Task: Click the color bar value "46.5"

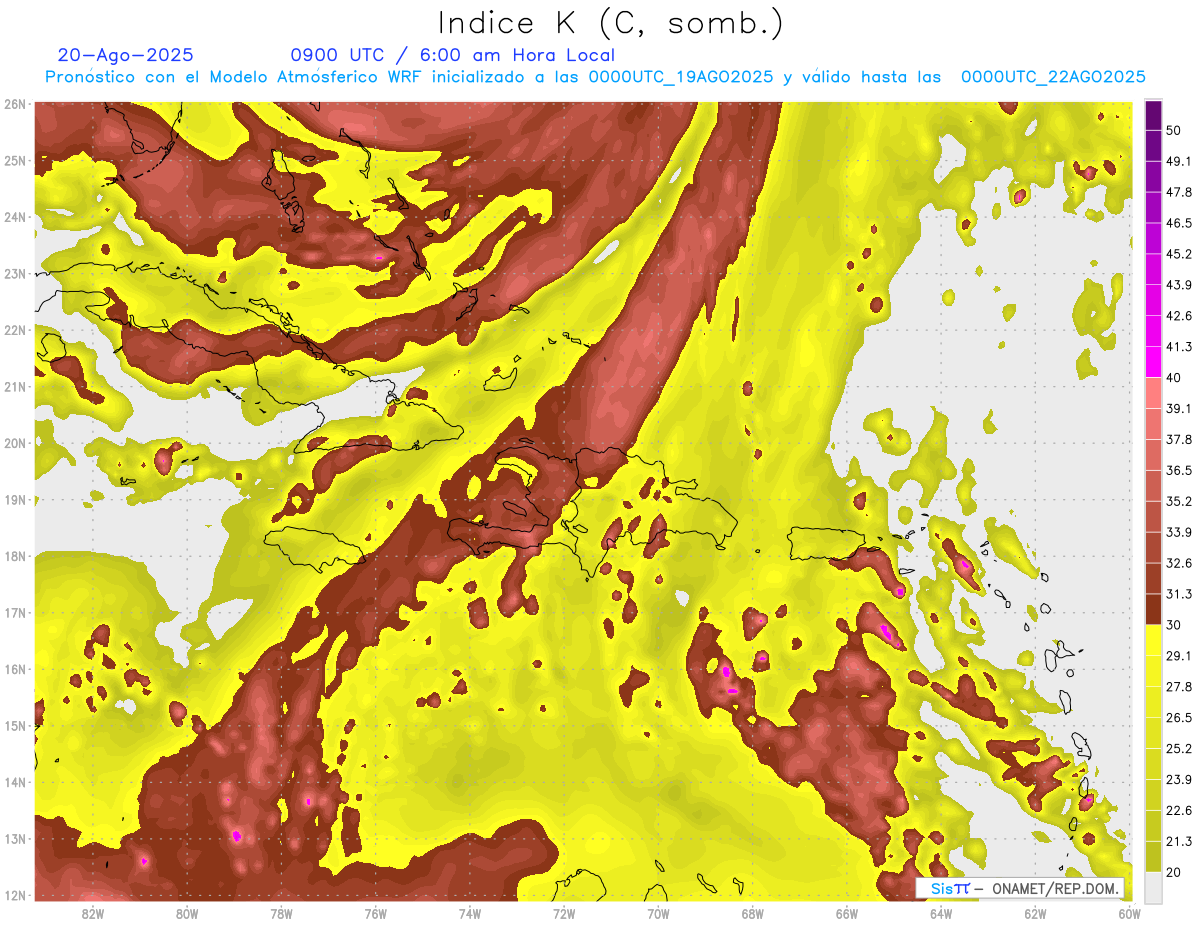Action: [x=1179, y=223]
